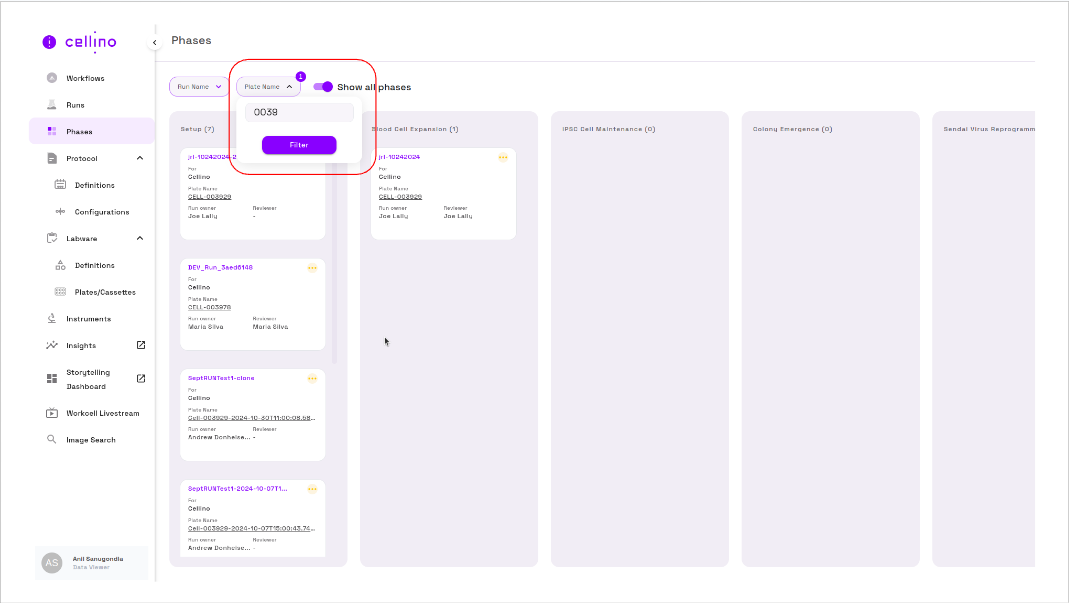The image size is (1069, 603).
Task: Open the three-dot menu on the DEV_Run card
Action: tap(312, 268)
